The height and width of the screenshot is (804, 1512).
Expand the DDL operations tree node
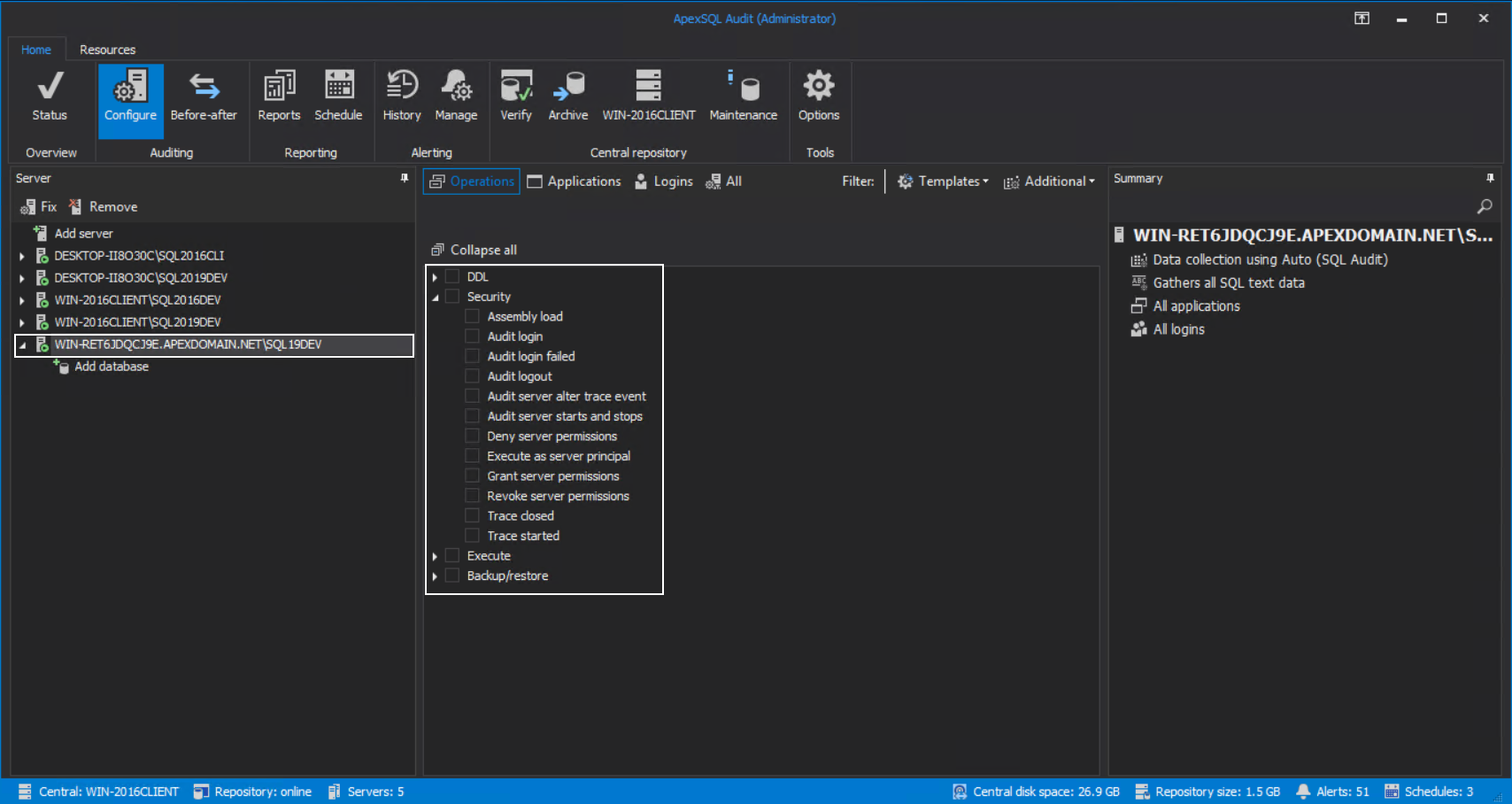coord(435,276)
